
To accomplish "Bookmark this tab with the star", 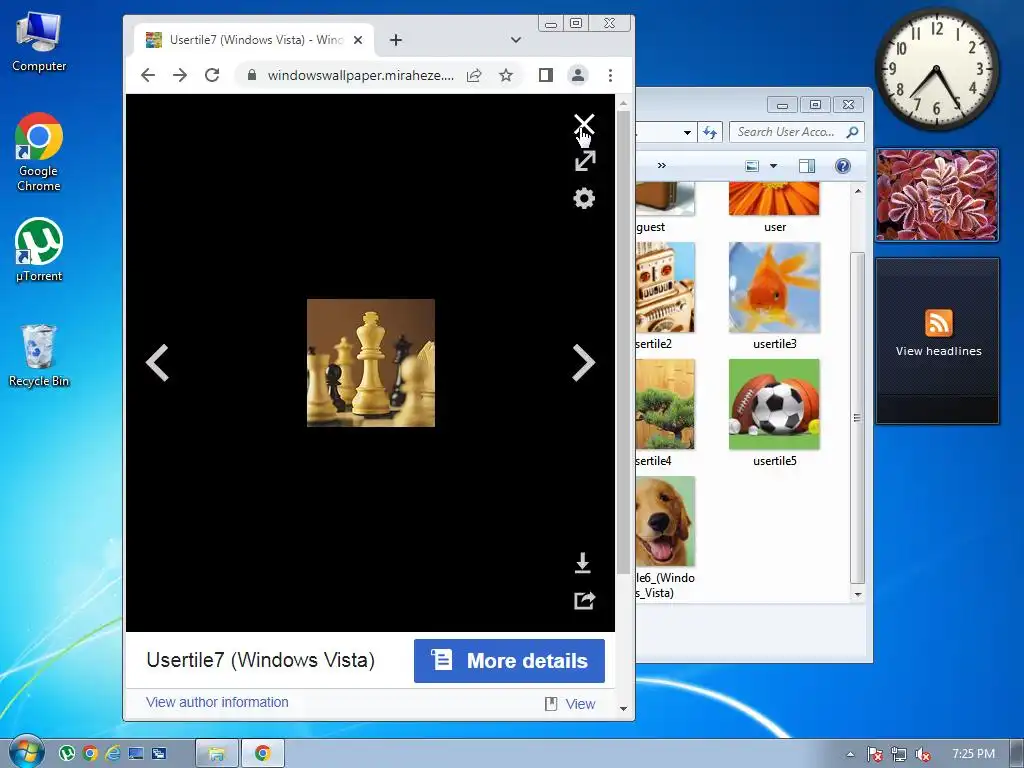I will coord(506,75).
